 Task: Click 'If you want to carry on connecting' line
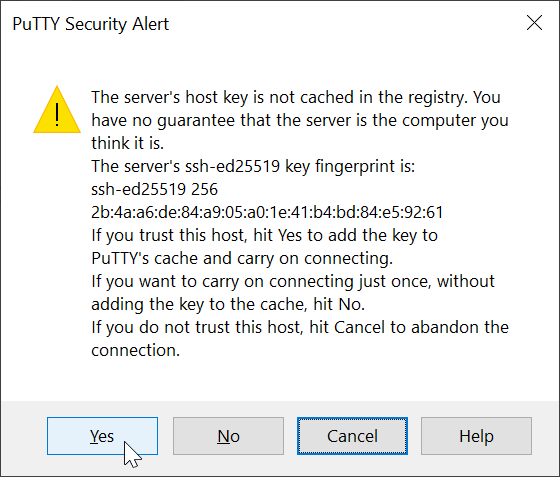click(293, 281)
